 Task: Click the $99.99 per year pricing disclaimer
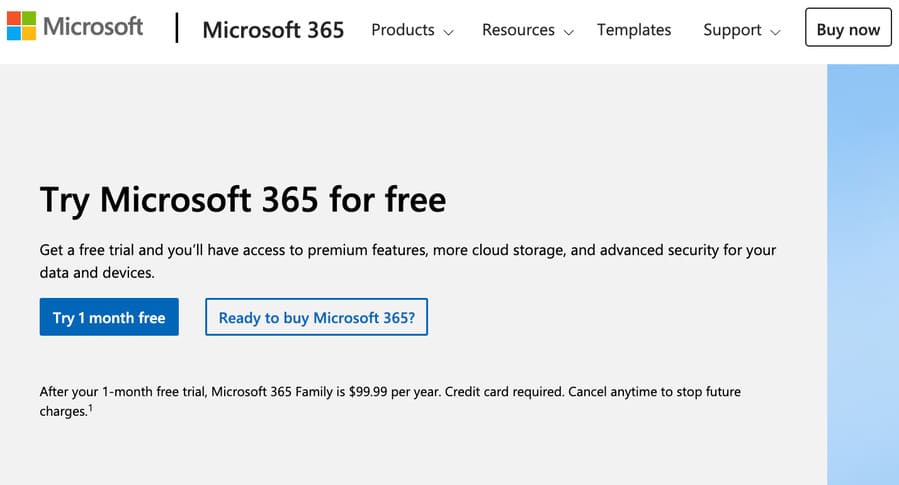(390, 401)
